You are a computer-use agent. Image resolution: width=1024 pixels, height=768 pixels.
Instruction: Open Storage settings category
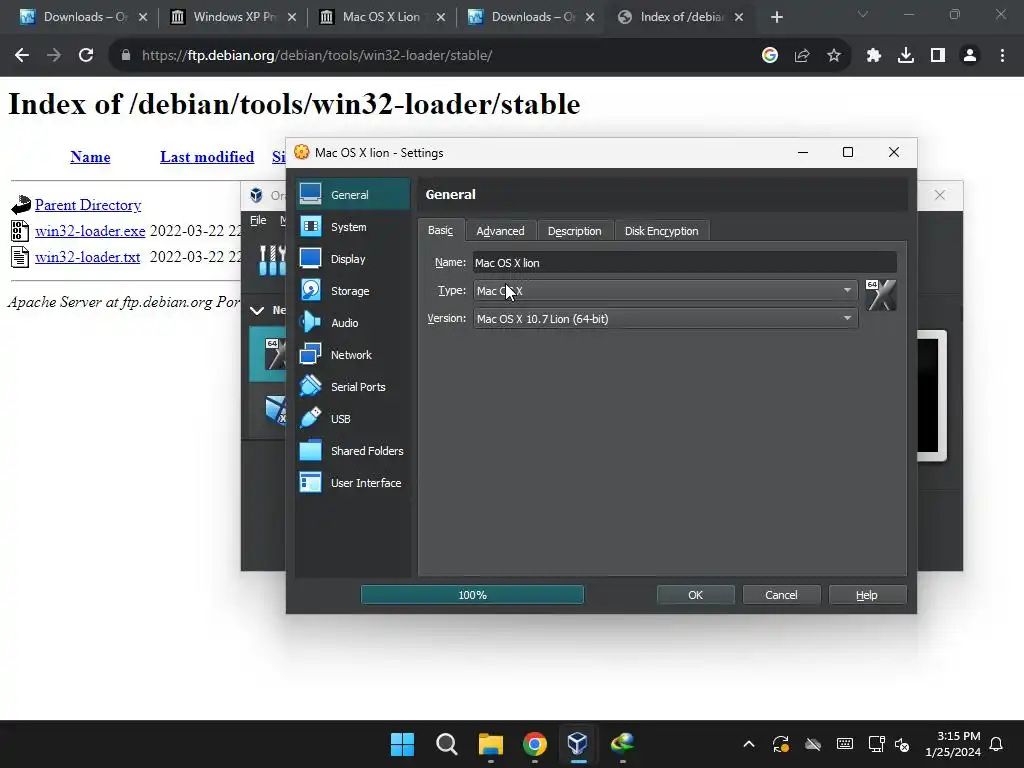pyautogui.click(x=353, y=291)
